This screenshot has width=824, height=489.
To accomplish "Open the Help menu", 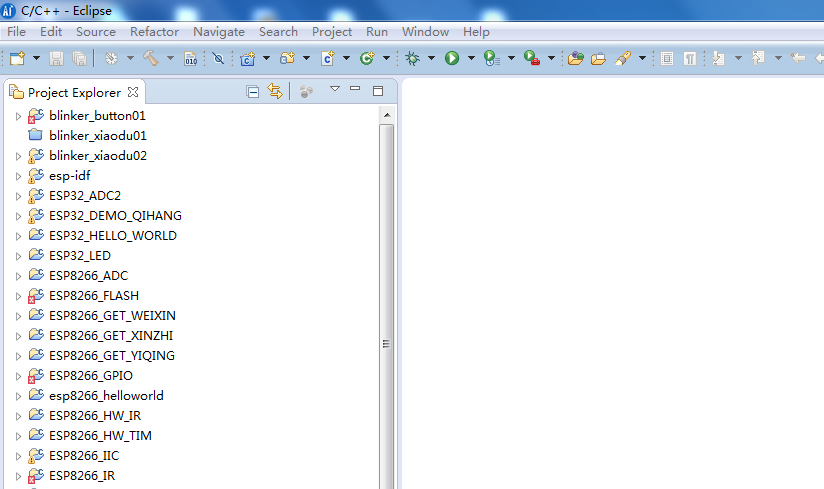I will pyautogui.click(x=476, y=32).
